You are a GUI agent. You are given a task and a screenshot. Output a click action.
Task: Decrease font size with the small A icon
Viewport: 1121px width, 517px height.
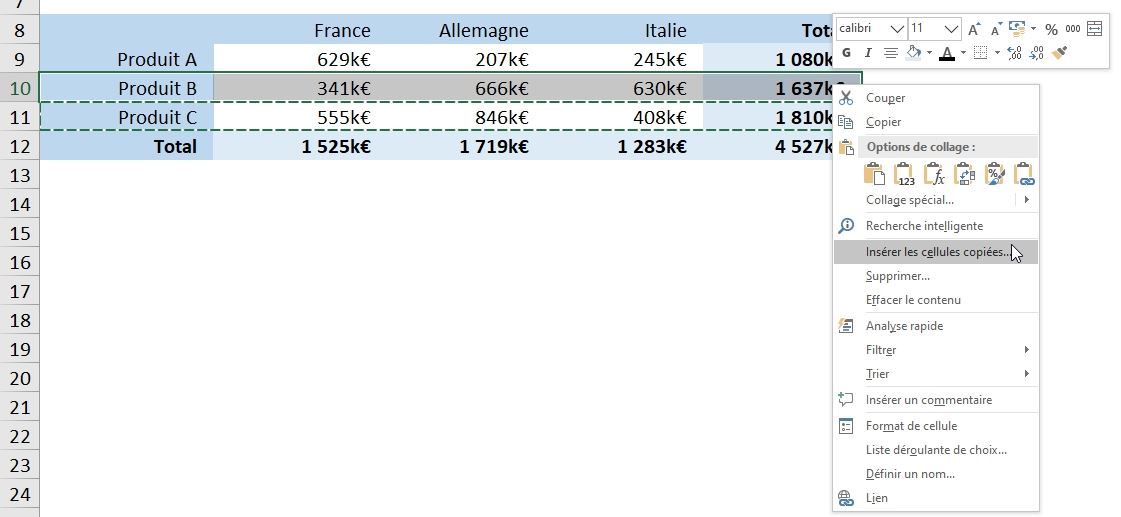pos(996,29)
